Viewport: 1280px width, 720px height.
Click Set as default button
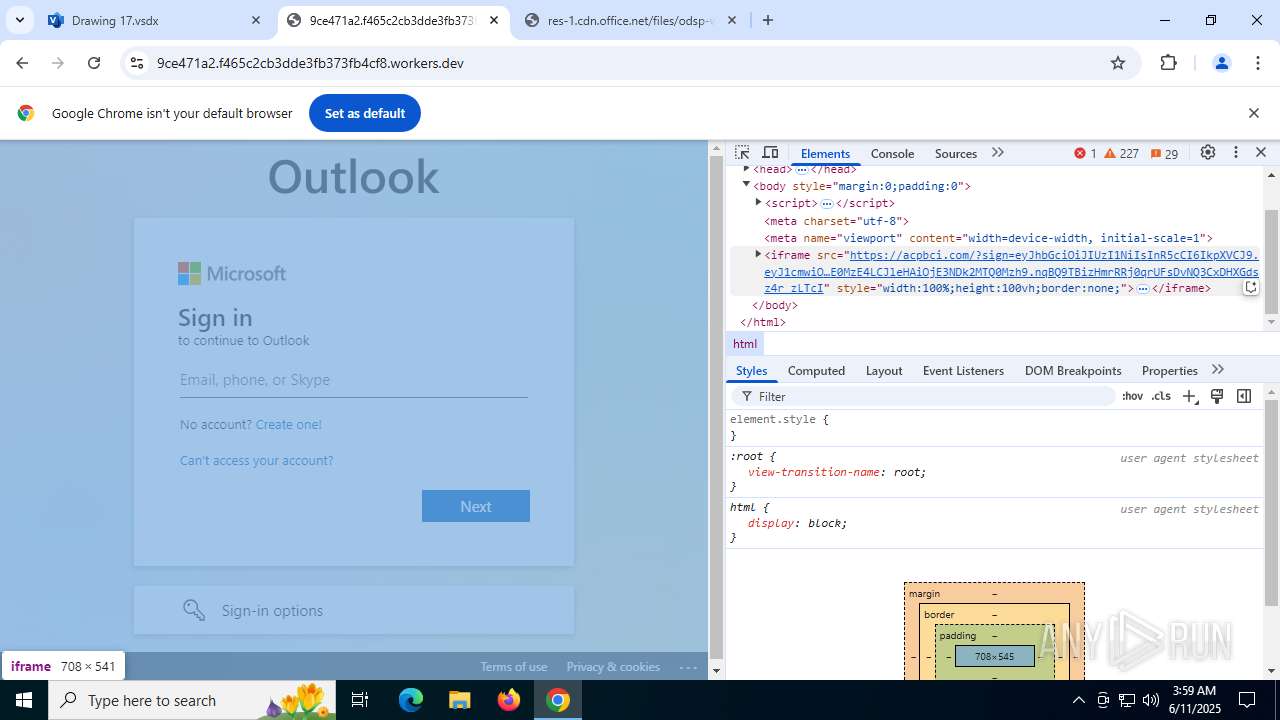[365, 113]
